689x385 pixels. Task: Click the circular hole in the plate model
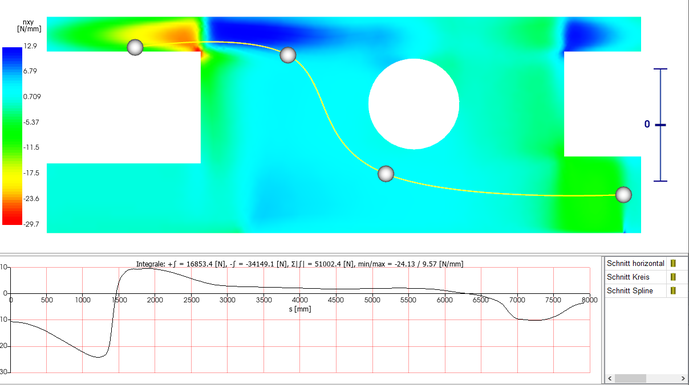click(x=414, y=104)
